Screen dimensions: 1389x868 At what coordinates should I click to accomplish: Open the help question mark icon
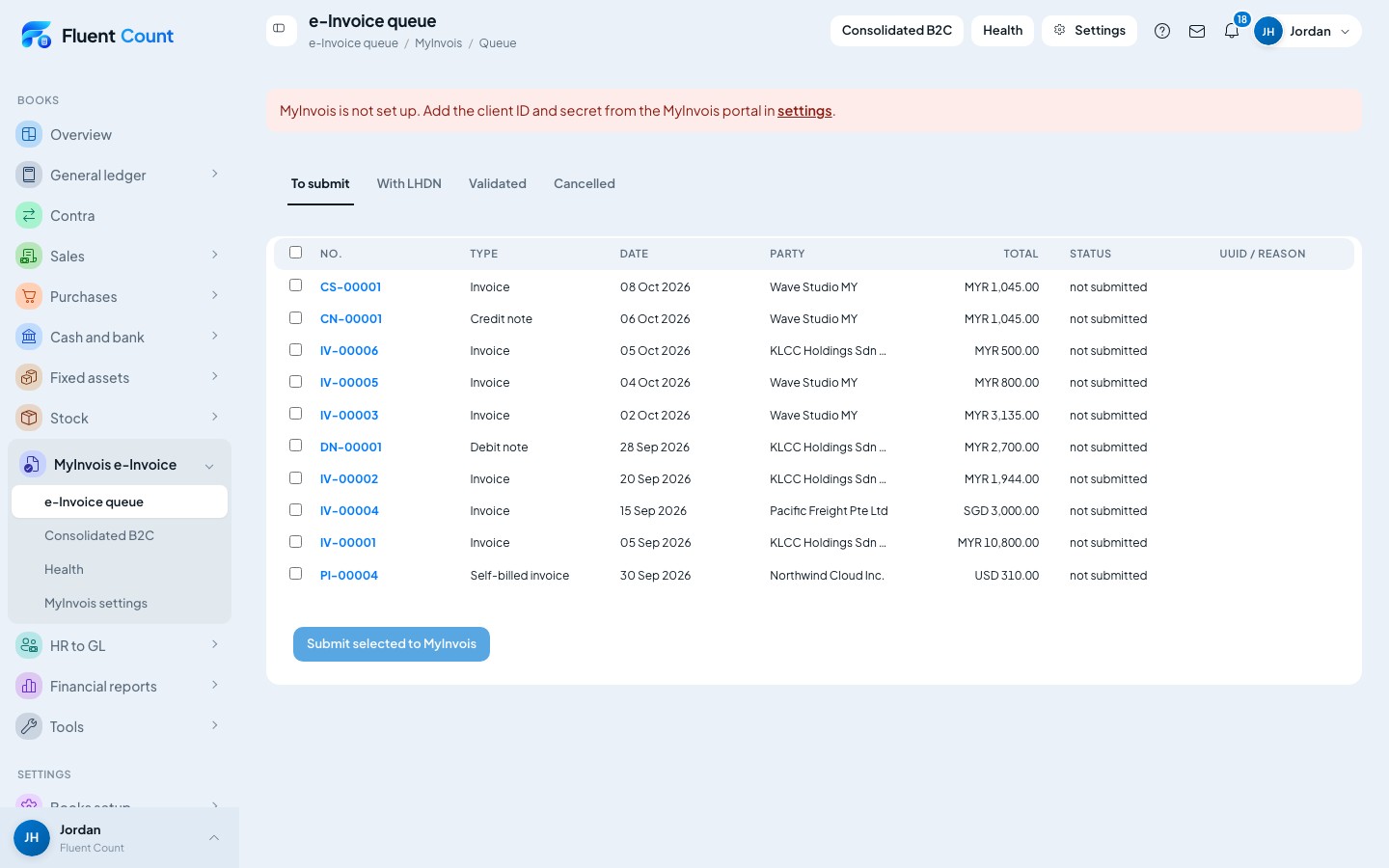1162,31
